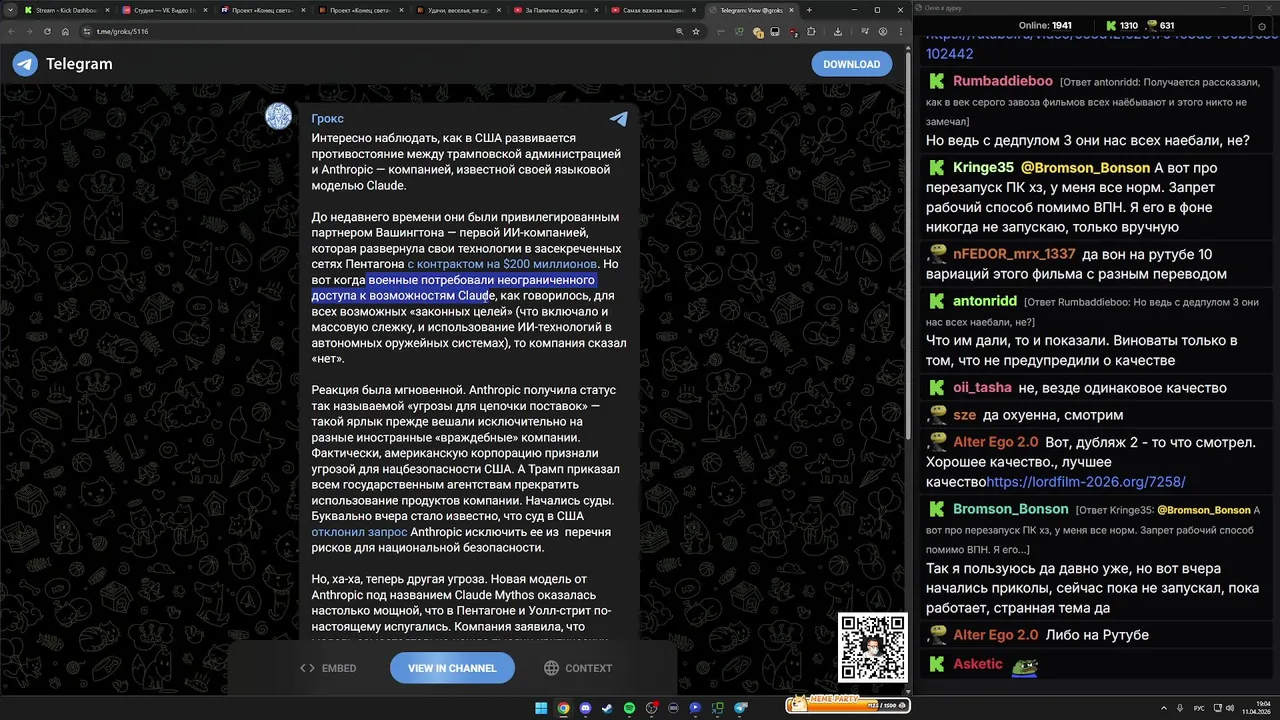
Task: Open Steam from the taskbar
Action: click(606, 708)
